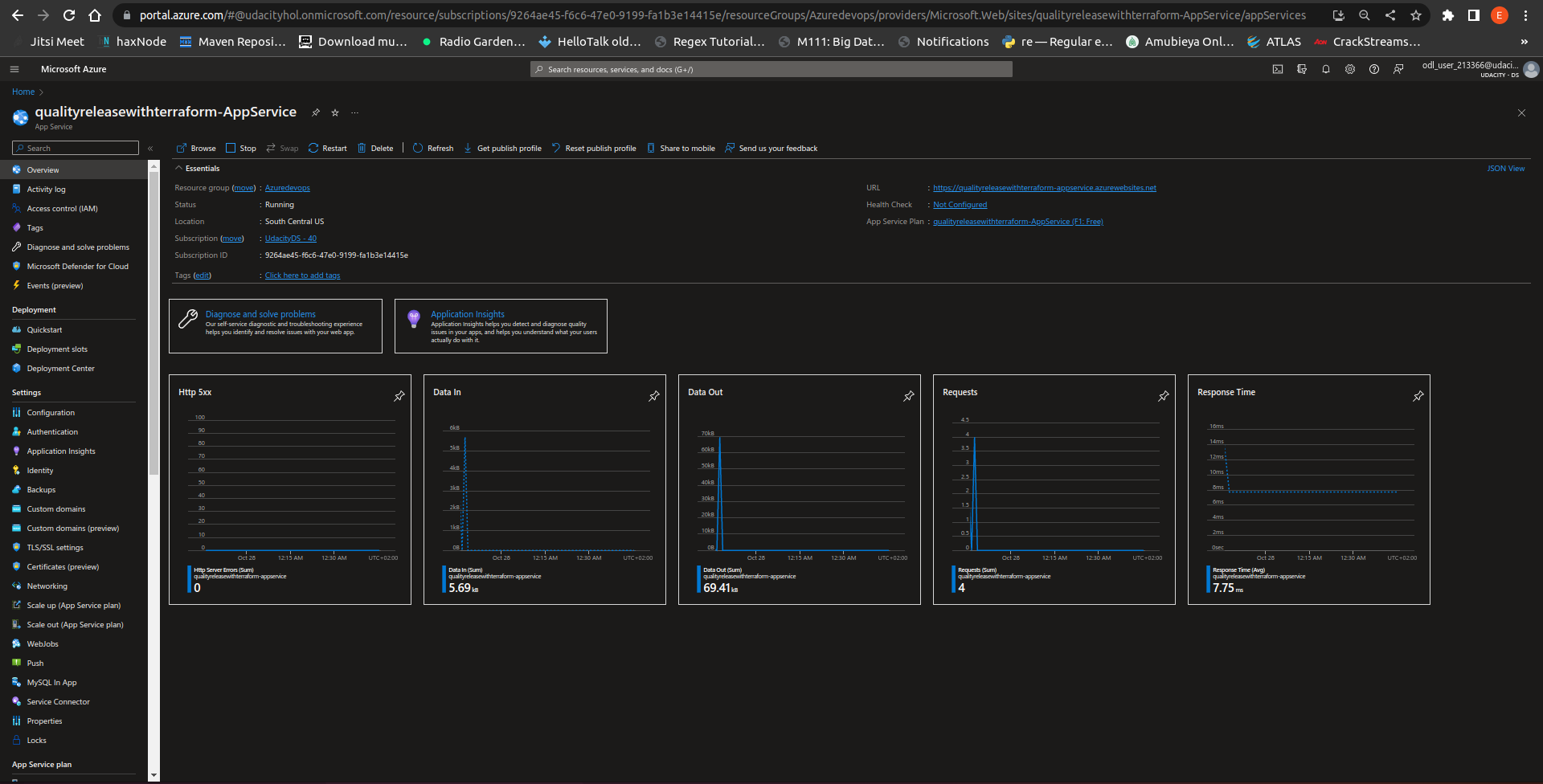Open Scale up (App Service plan)

pos(74,606)
